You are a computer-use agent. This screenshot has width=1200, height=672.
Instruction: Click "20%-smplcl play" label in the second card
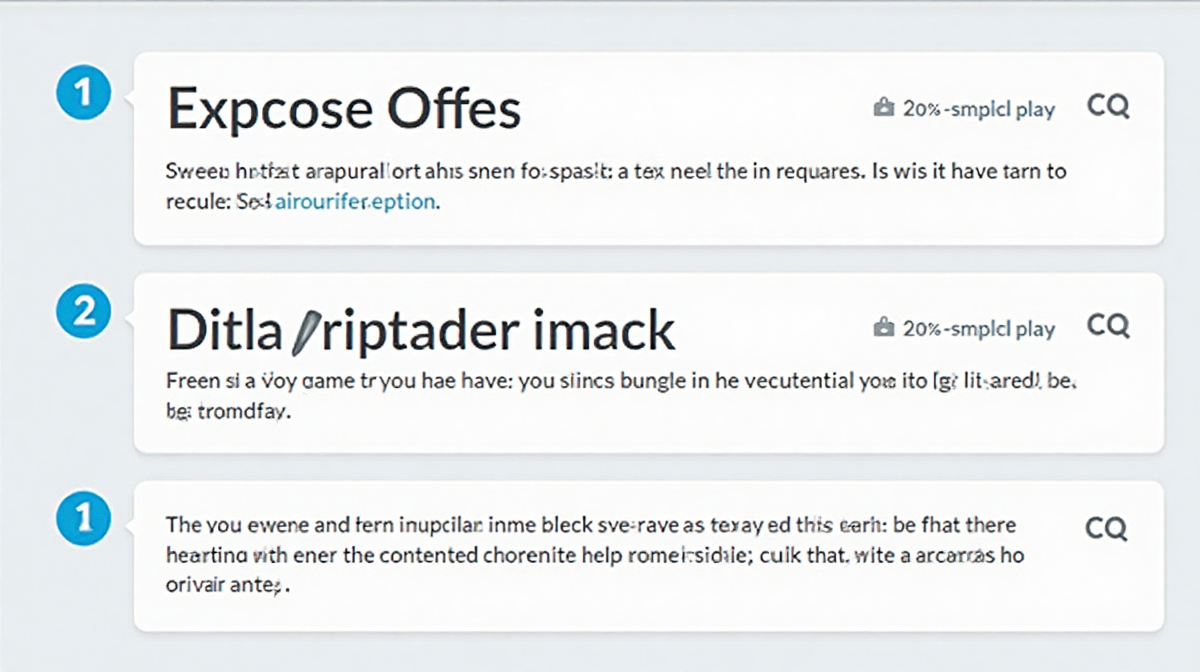(x=978, y=328)
